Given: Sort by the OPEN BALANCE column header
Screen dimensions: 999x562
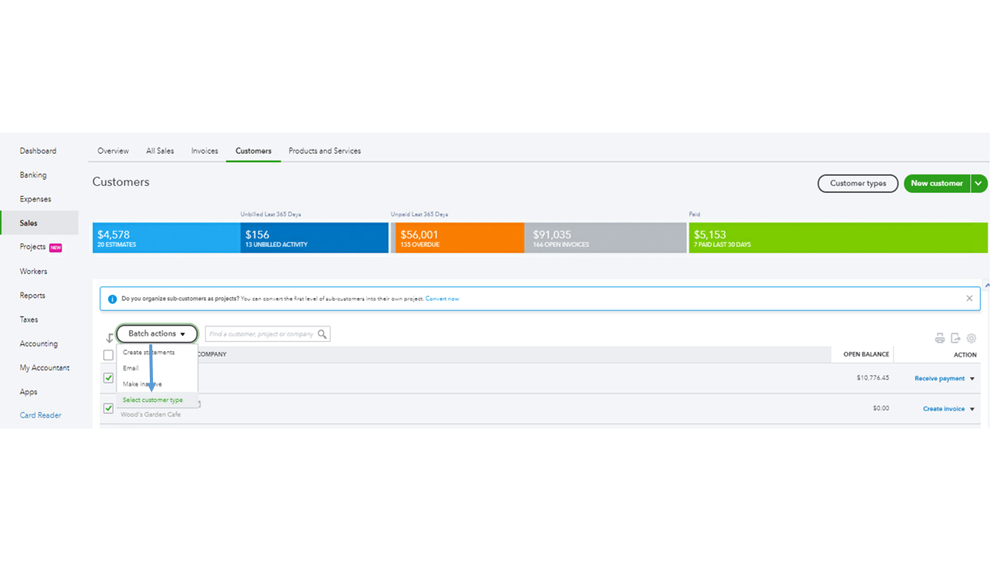Looking at the screenshot, I should click(x=866, y=354).
